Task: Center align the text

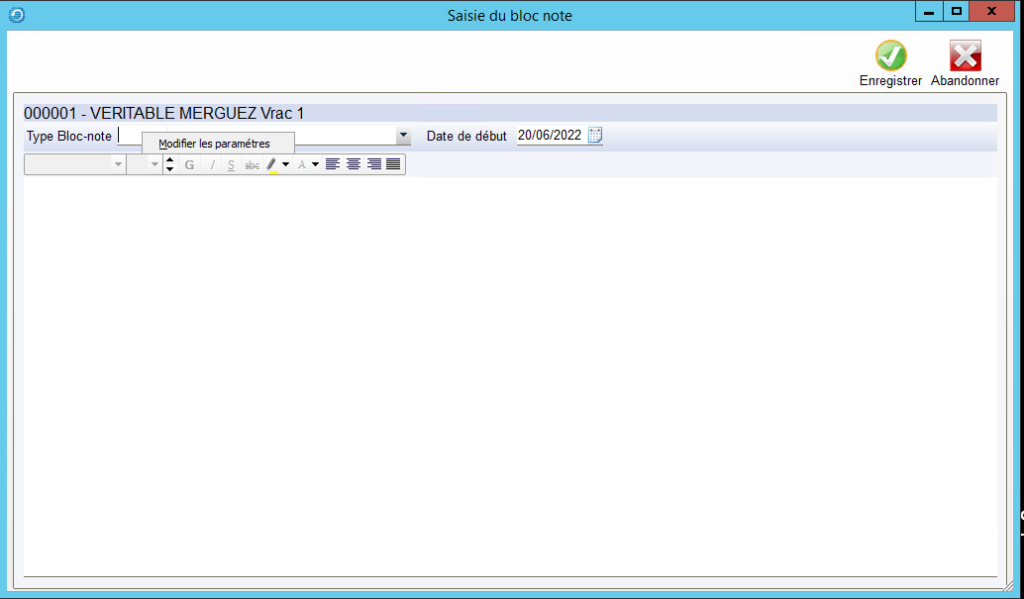Action: tap(353, 164)
